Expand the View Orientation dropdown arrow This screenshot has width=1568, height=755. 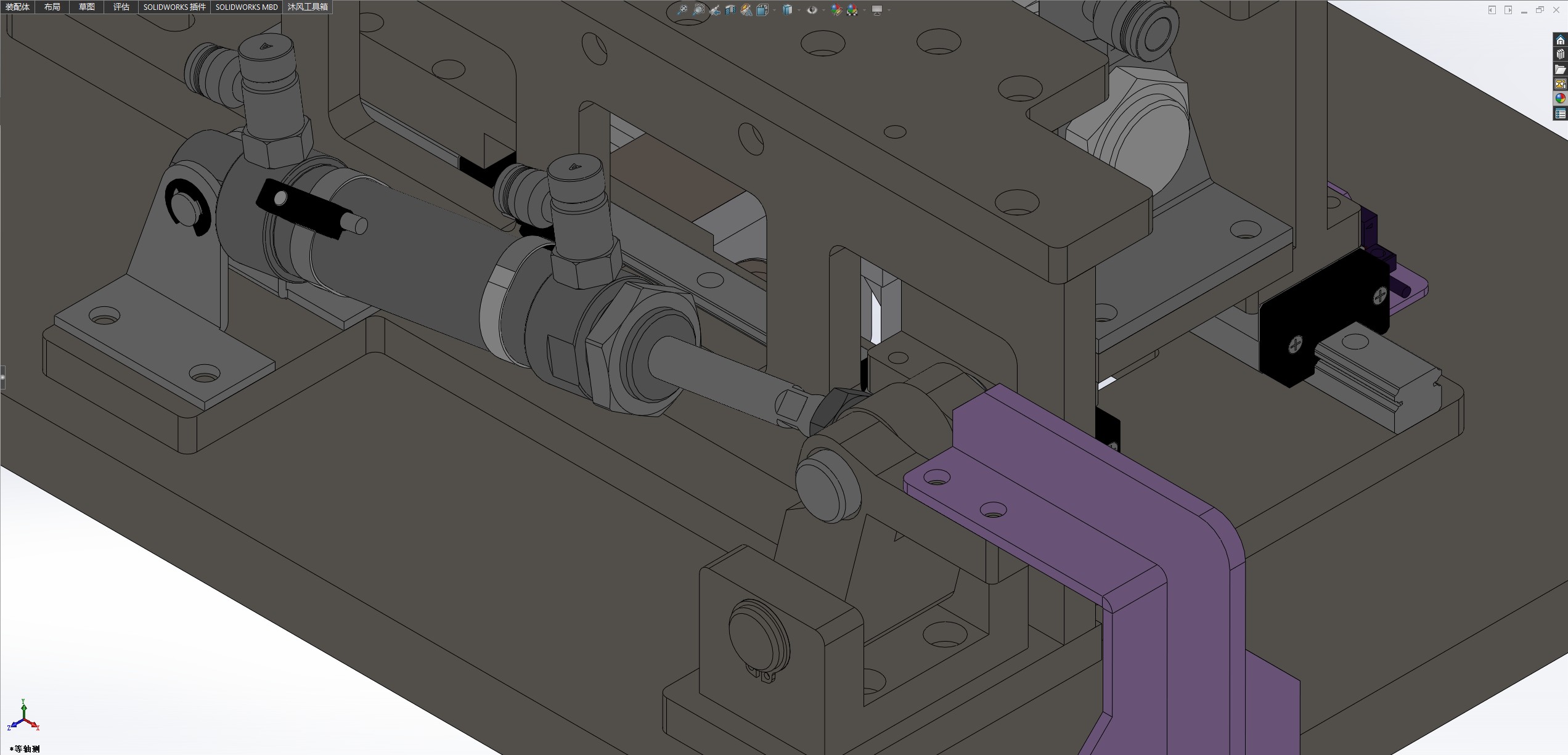tap(775, 10)
